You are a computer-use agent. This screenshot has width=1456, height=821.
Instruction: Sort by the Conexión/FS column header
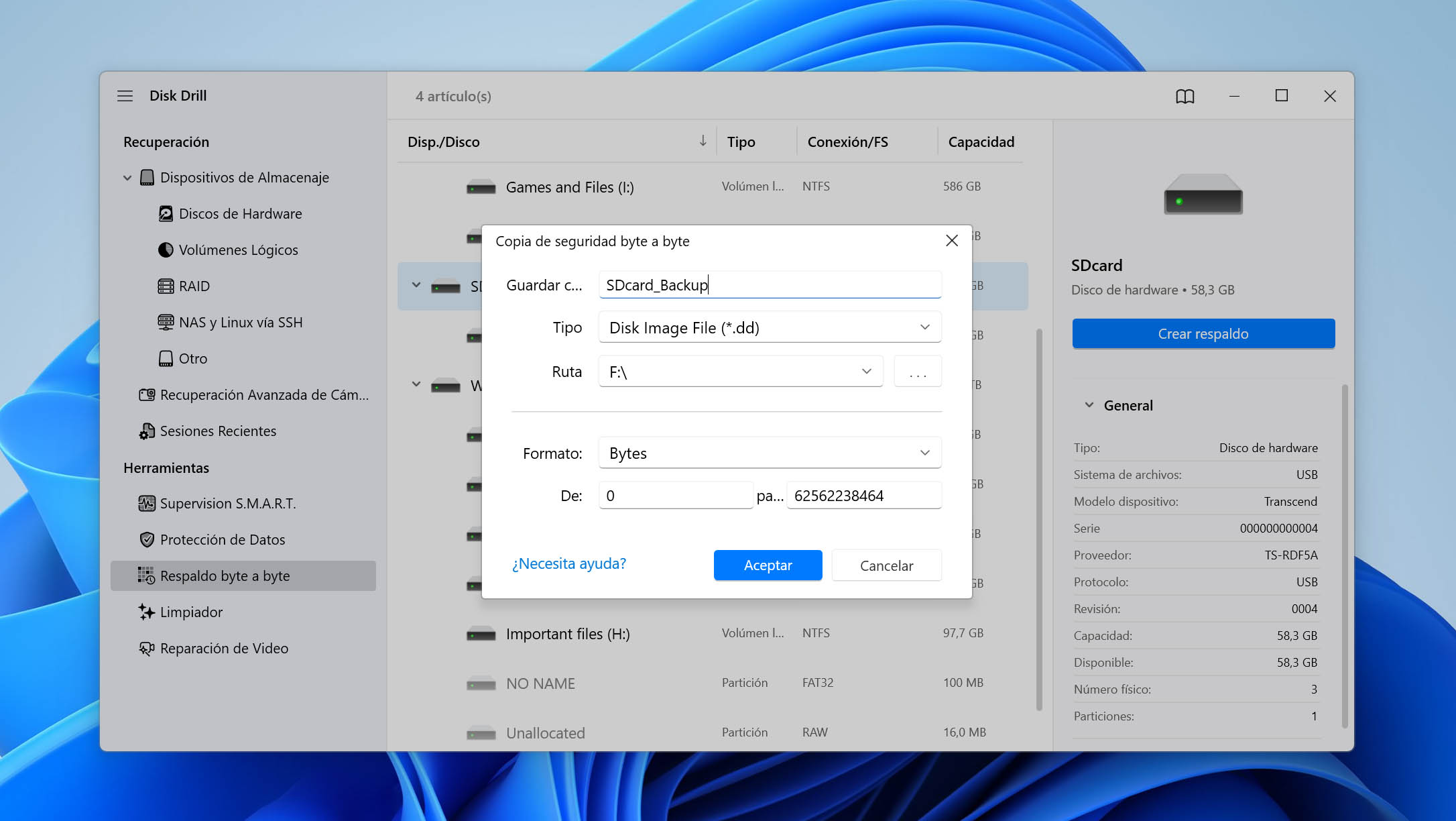tap(847, 142)
